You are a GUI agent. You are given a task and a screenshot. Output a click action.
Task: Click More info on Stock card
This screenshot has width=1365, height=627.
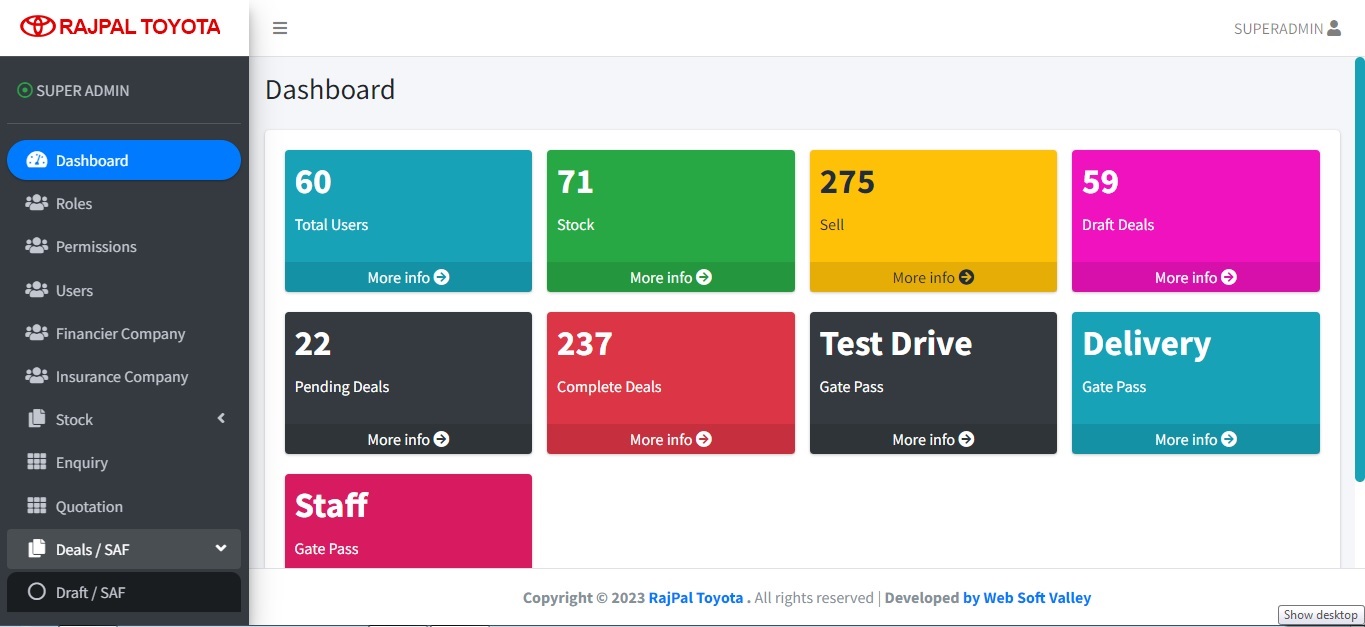pos(671,277)
